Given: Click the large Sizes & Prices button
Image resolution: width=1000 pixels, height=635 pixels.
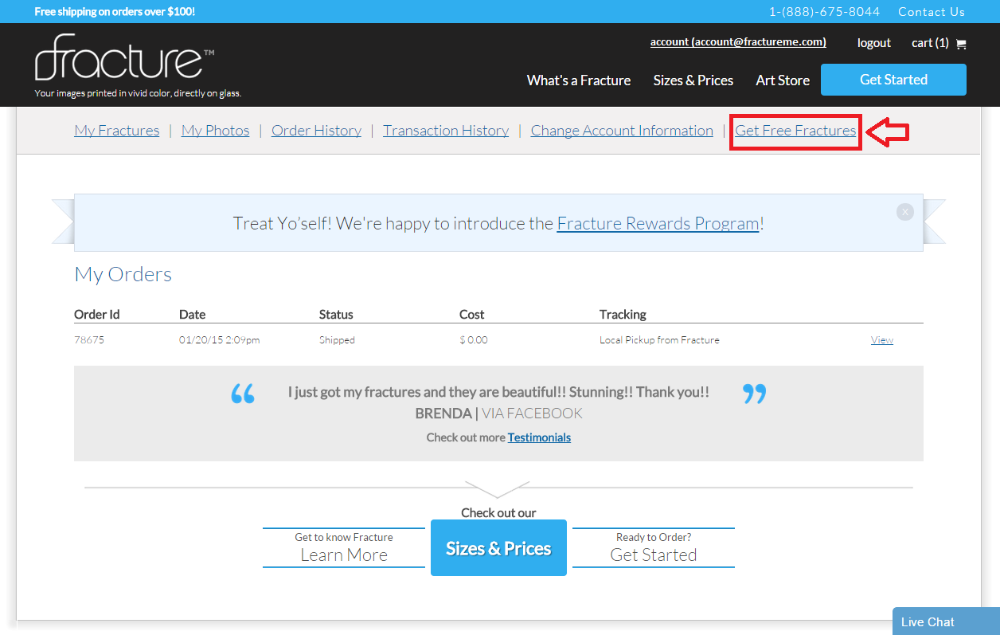Looking at the screenshot, I should 499,548.
